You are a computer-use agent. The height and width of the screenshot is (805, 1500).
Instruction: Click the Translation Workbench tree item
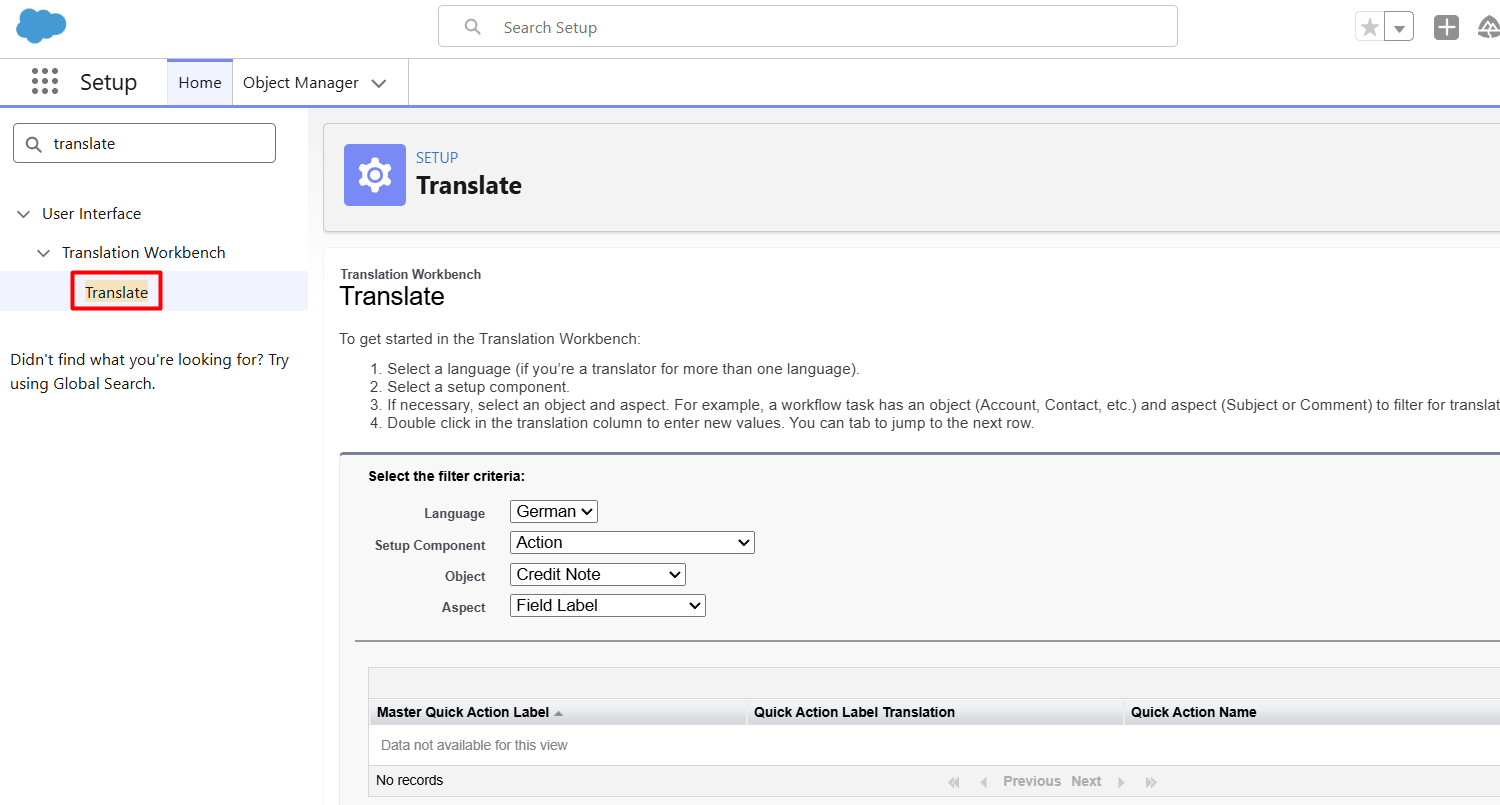pyautogui.click(x=144, y=253)
